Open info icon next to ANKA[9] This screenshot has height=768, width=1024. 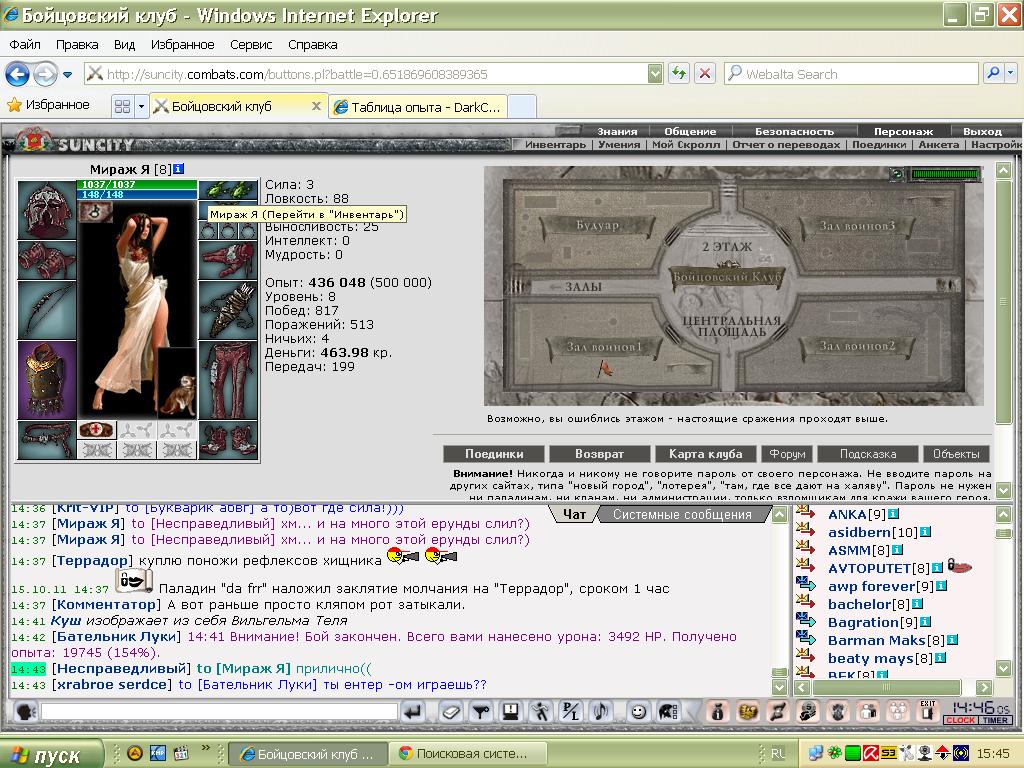893,514
